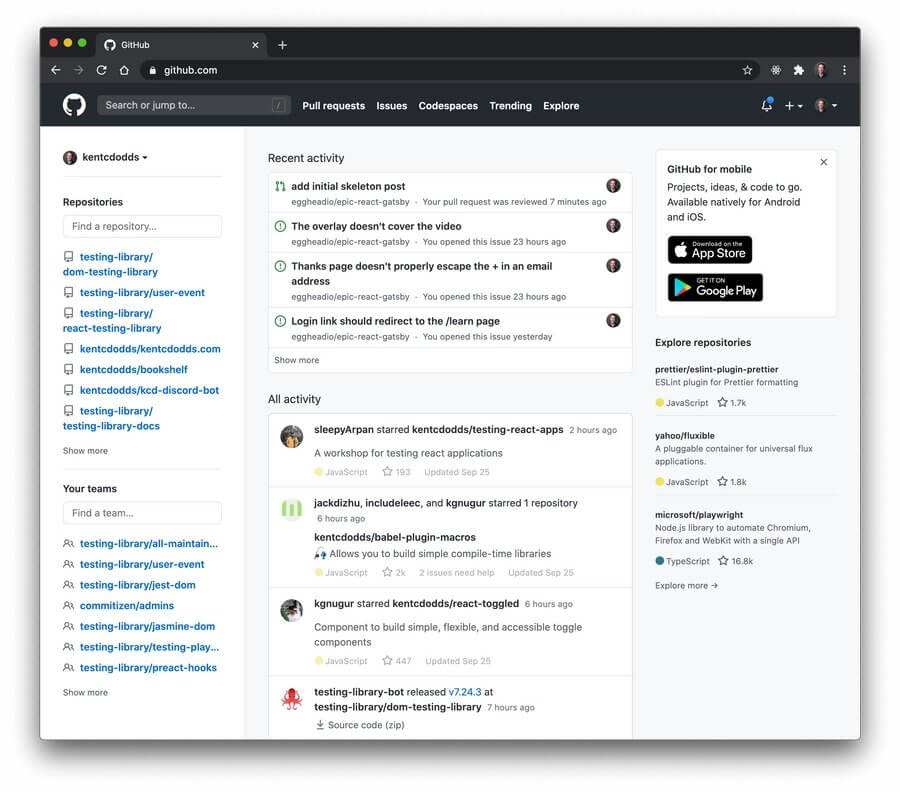Image resolution: width=900 pixels, height=792 pixels.
Task: Go to the browser home page
Action: 124,70
